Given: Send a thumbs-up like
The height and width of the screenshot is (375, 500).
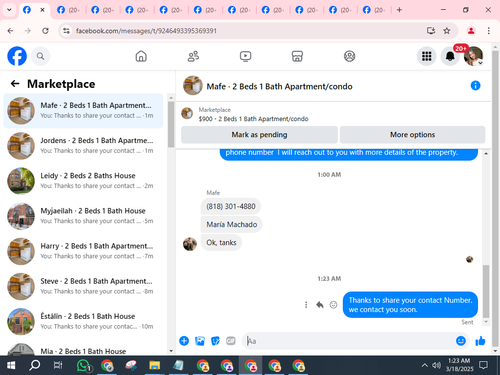Looking at the screenshot, I should (480, 341).
